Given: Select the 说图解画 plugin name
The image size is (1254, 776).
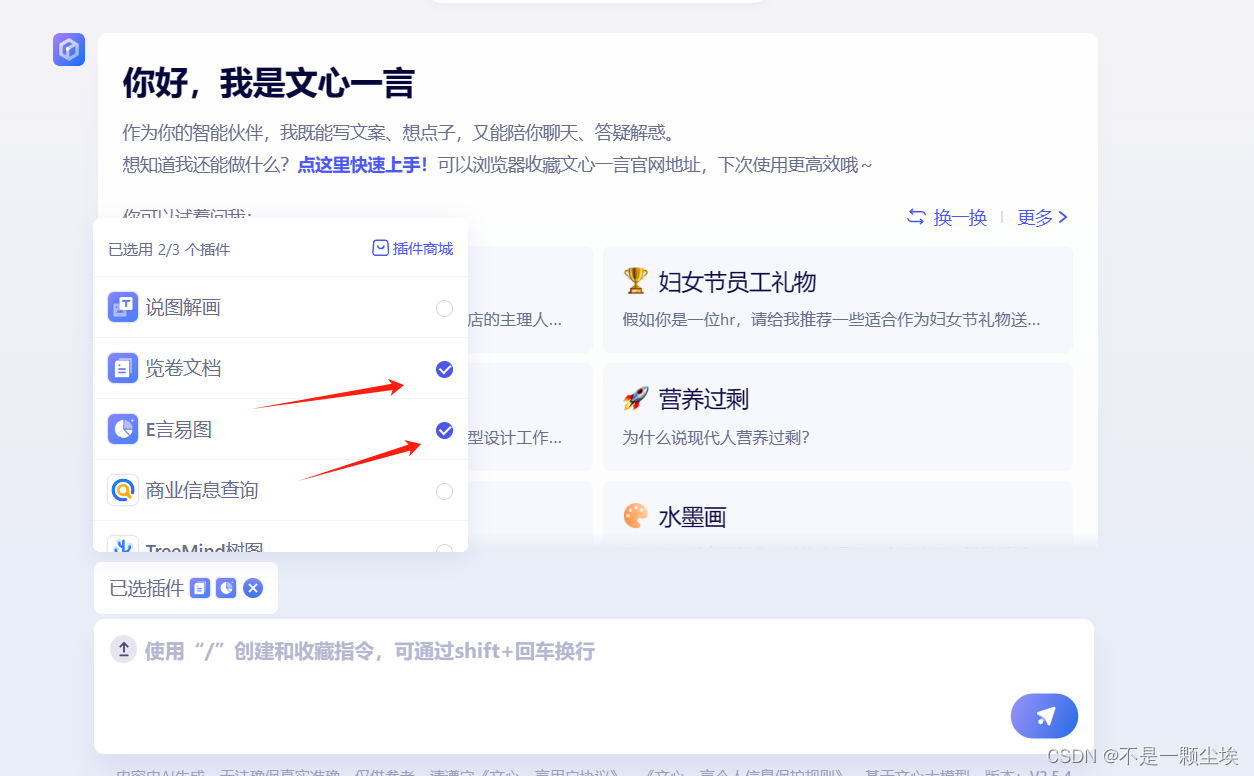Looking at the screenshot, I should click(183, 307).
